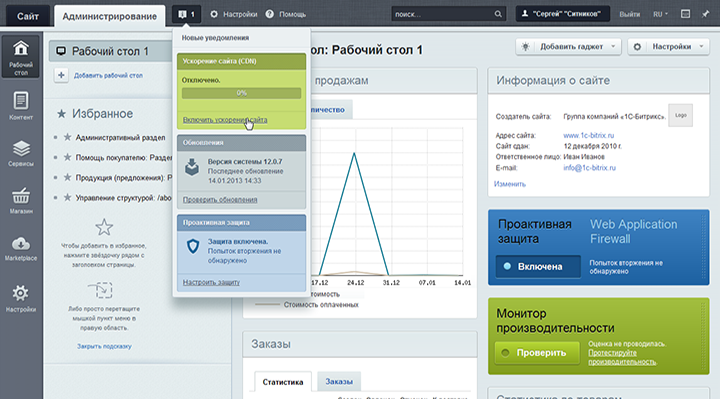This screenshot has height=399, width=720.
Task: Select the Рабочий стол 1 item
Action: 110,51
